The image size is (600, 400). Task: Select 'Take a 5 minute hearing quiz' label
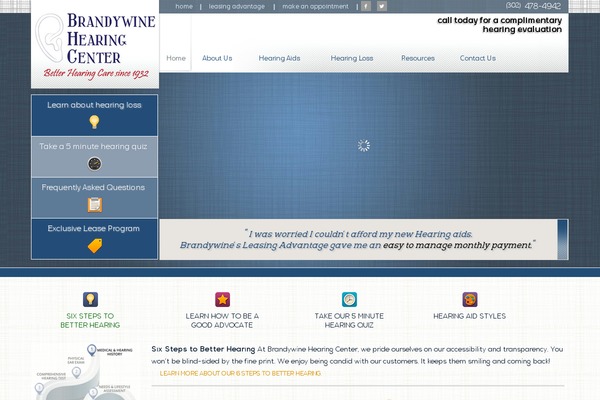pyautogui.click(x=93, y=146)
